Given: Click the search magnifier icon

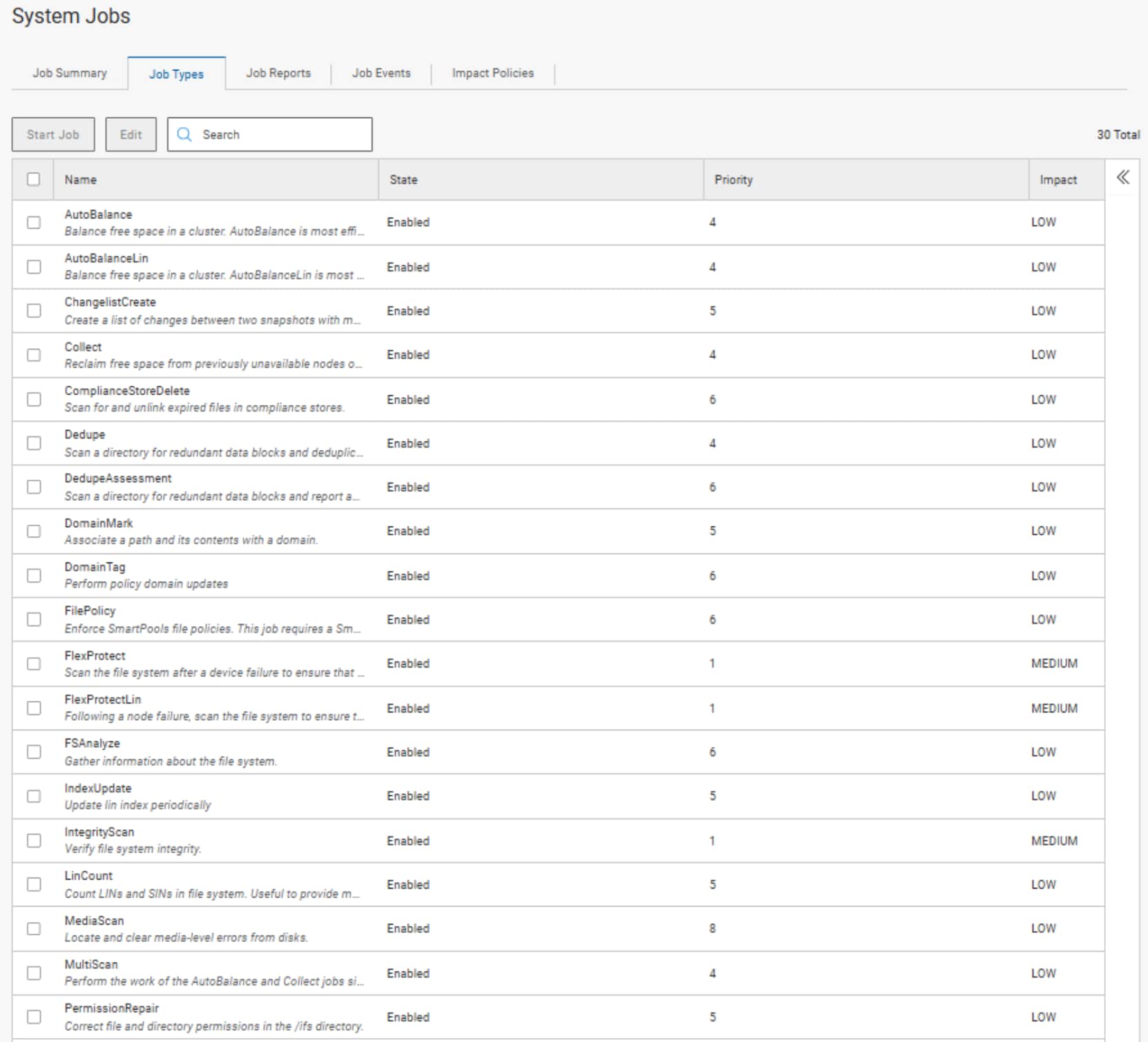Looking at the screenshot, I should coord(184,134).
